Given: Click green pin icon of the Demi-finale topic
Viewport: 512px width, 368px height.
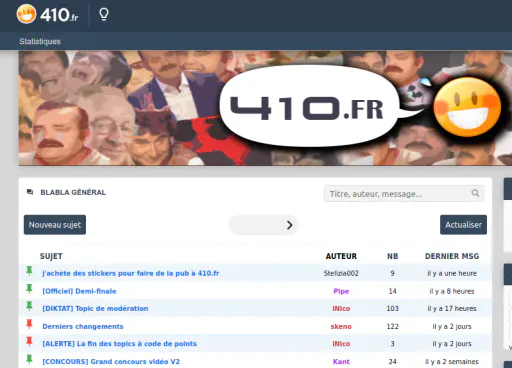Looking at the screenshot, I should tap(29, 289).
